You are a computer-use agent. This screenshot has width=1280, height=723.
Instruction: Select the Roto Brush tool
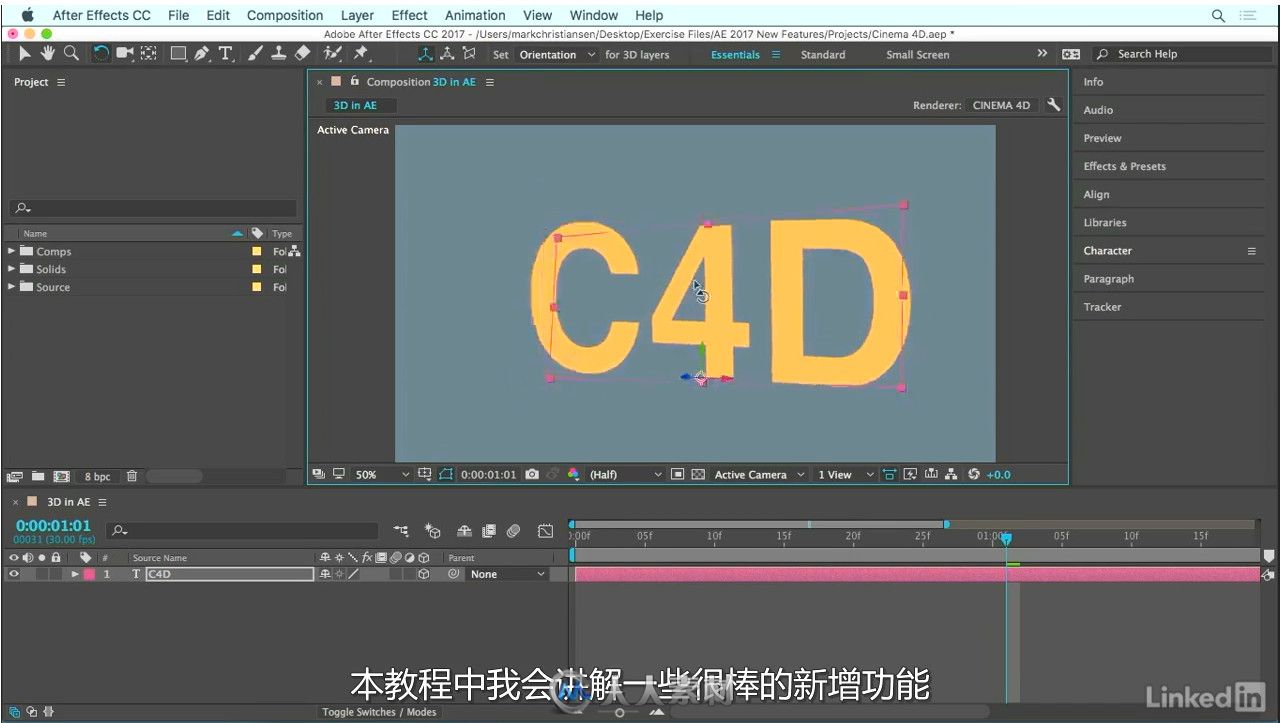(334, 54)
